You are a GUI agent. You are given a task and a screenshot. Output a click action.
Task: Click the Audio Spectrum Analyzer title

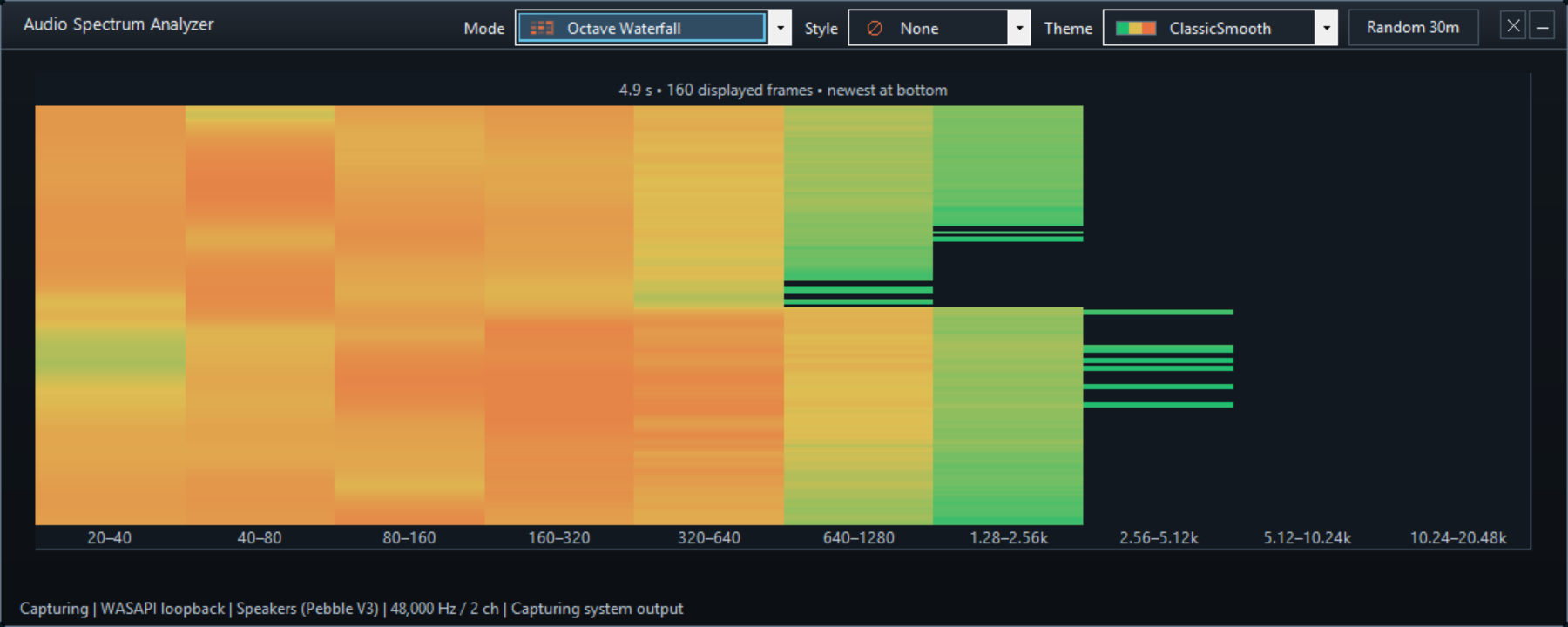(x=118, y=24)
